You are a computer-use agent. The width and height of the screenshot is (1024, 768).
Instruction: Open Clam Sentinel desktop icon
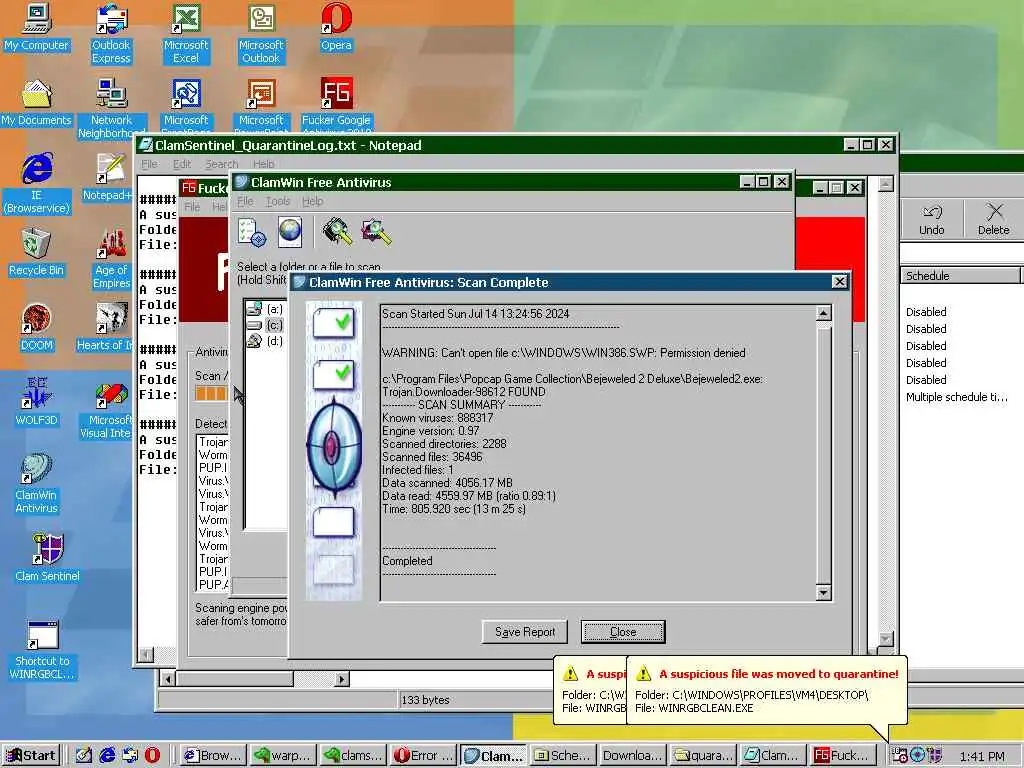click(47, 557)
